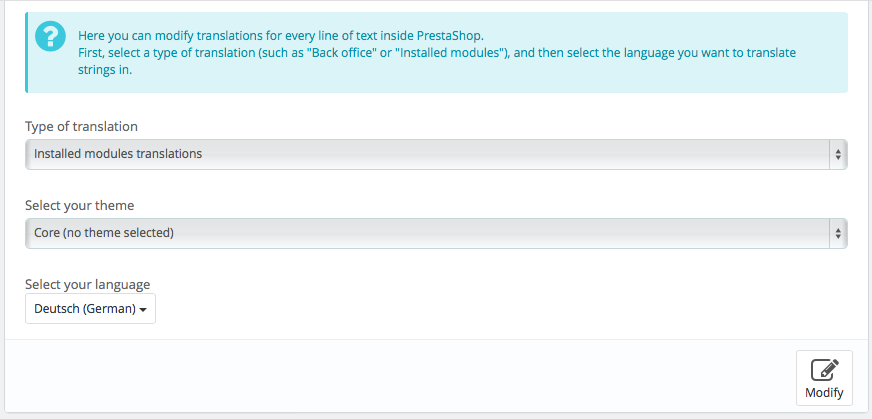This screenshot has height=419, width=872.
Task: Click the "Select your language" label
Action: click(x=87, y=285)
